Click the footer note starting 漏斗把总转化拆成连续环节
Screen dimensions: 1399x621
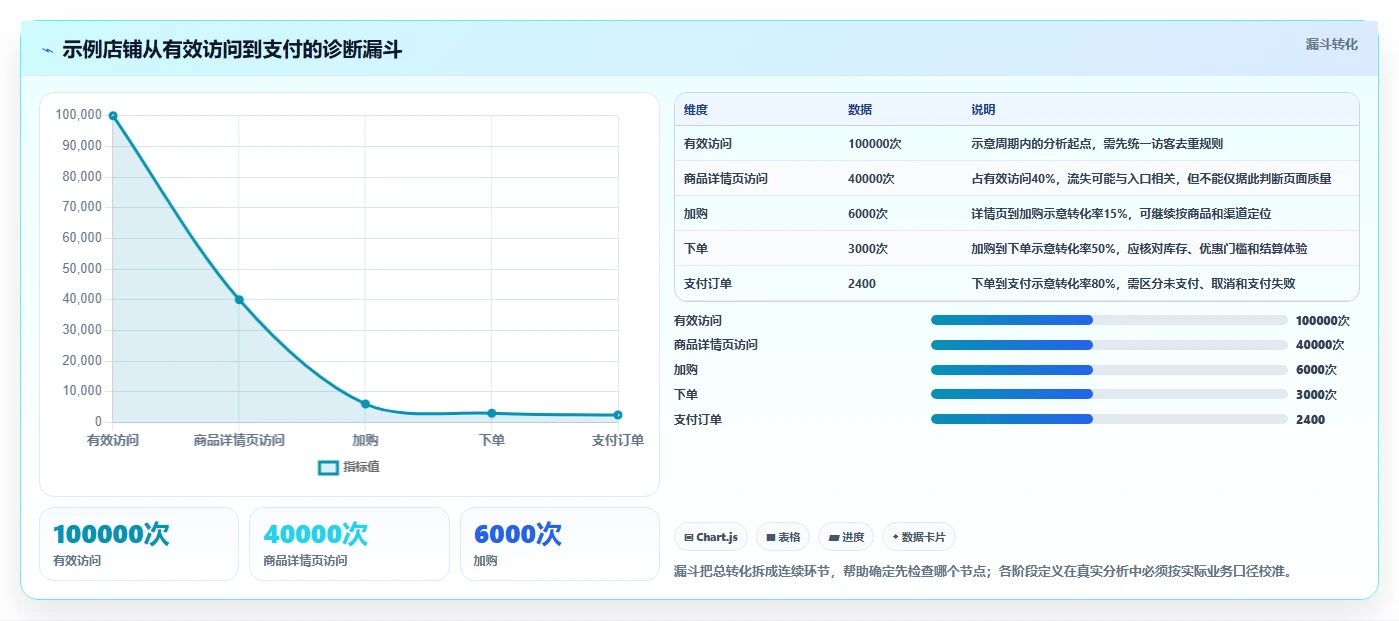(x=984, y=572)
